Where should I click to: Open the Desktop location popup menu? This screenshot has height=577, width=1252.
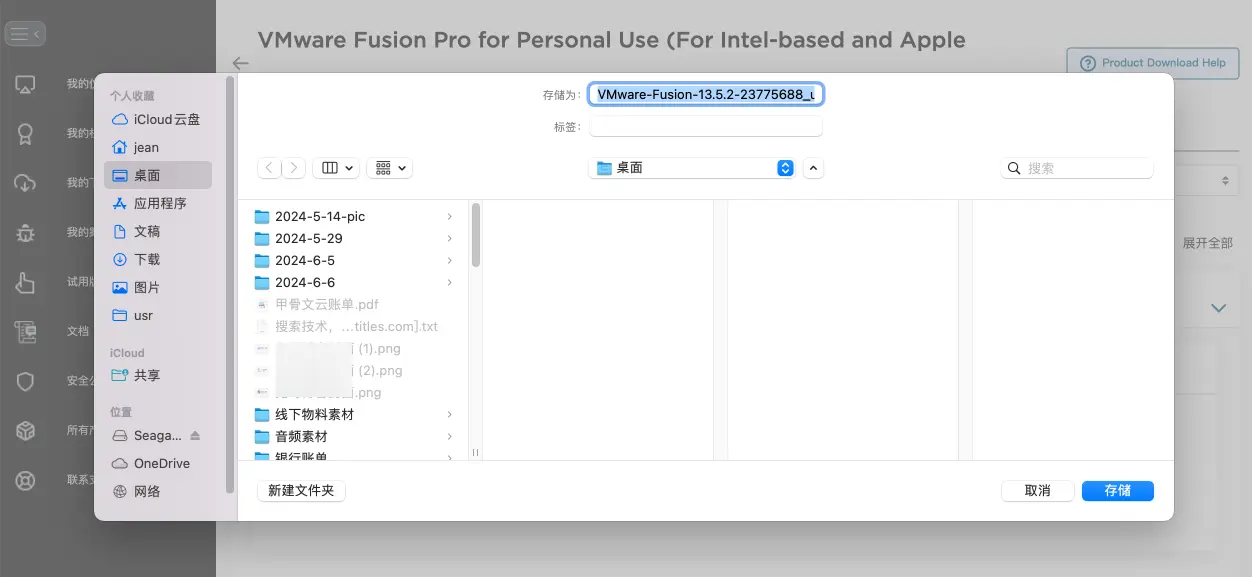(x=691, y=168)
